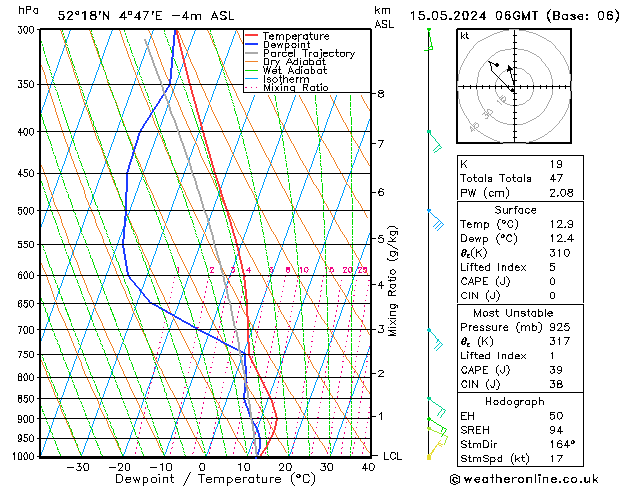Click the 500 hPa pressure label
The height and width of the screenshot is (486, 629).
coord(28,211)
